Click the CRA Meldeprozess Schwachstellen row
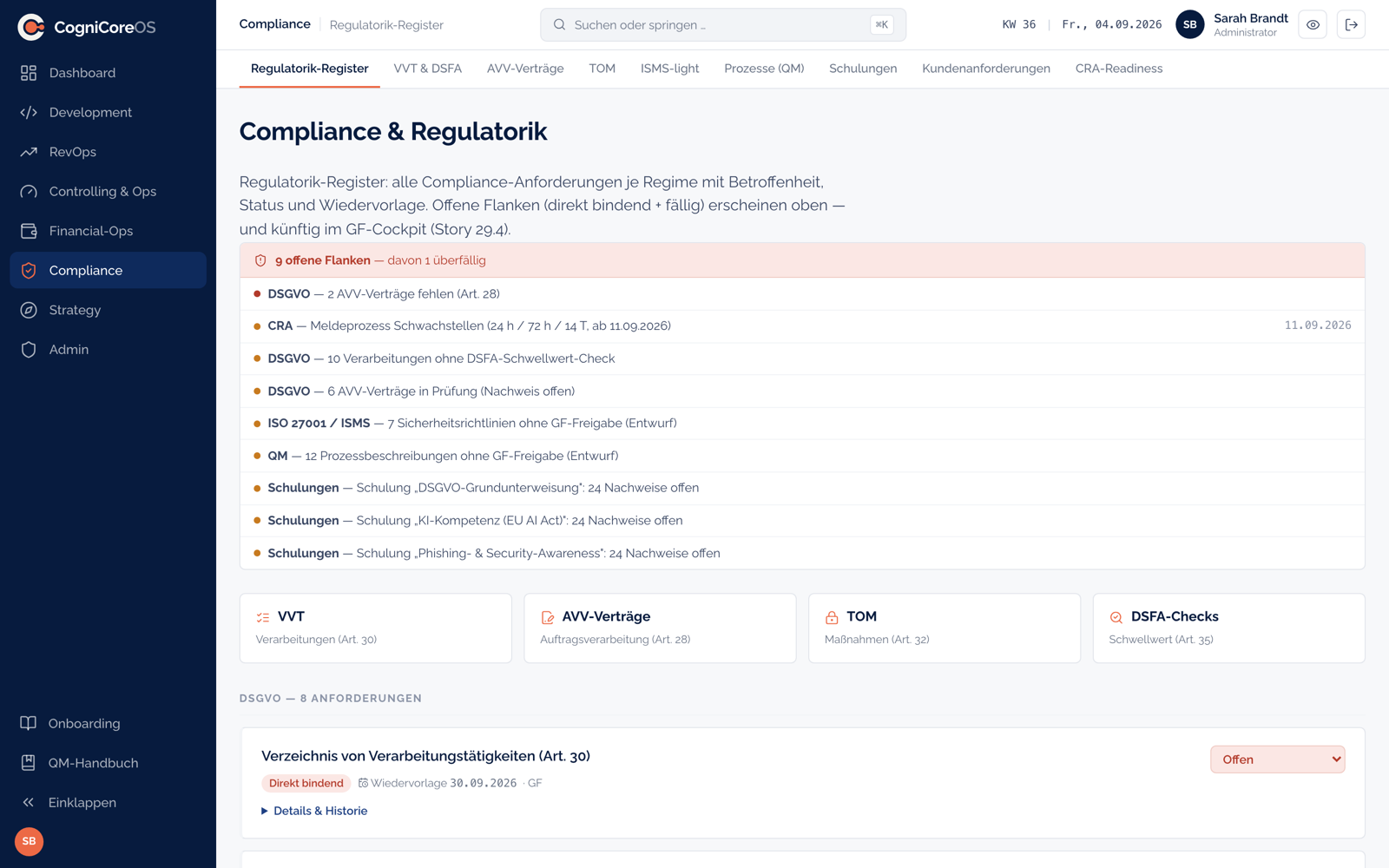 [x=802, y=326]
